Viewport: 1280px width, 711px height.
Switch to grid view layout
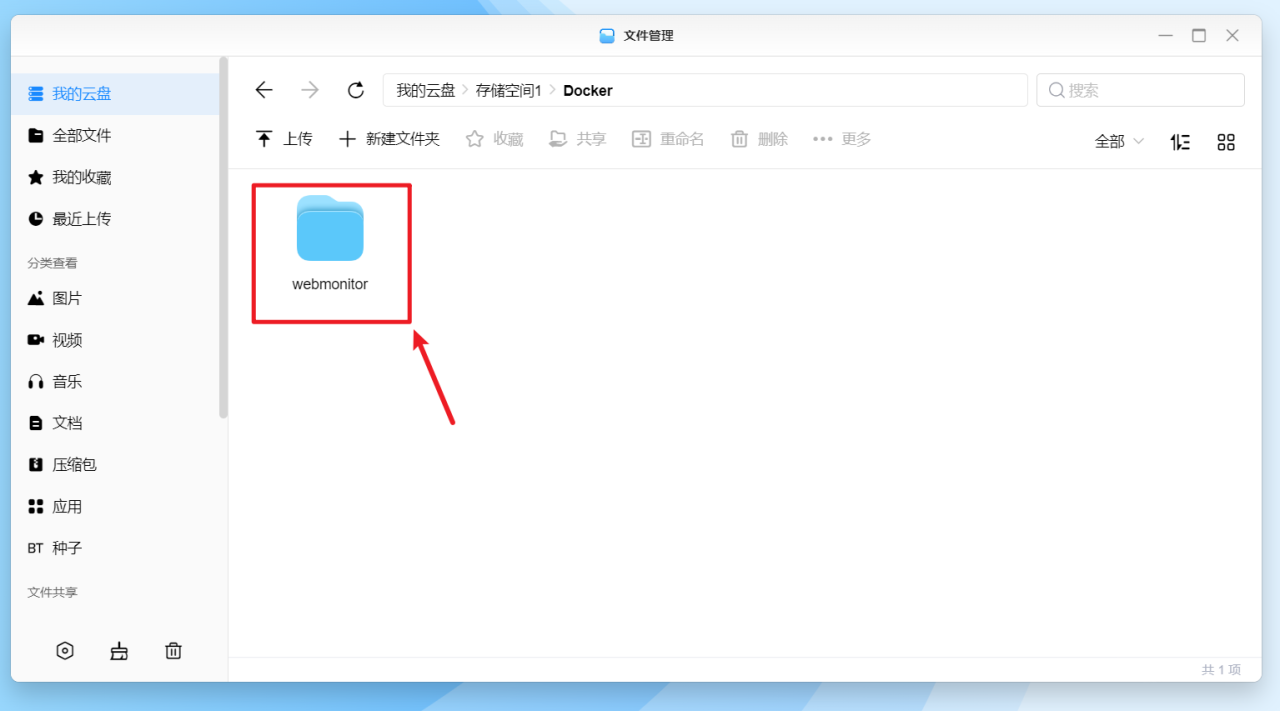click(1226, 141)
